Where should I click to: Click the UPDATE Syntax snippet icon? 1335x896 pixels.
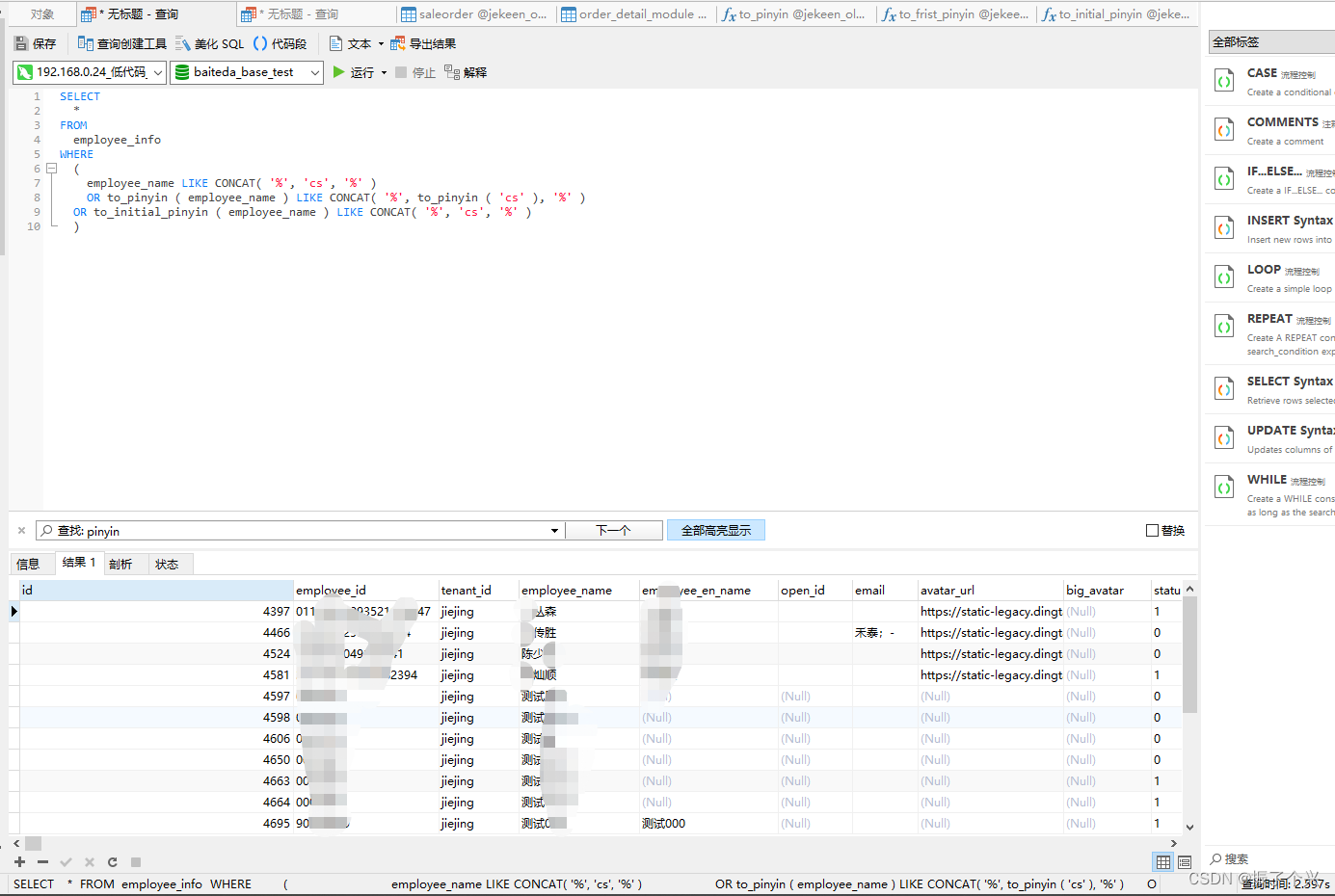1224,438
